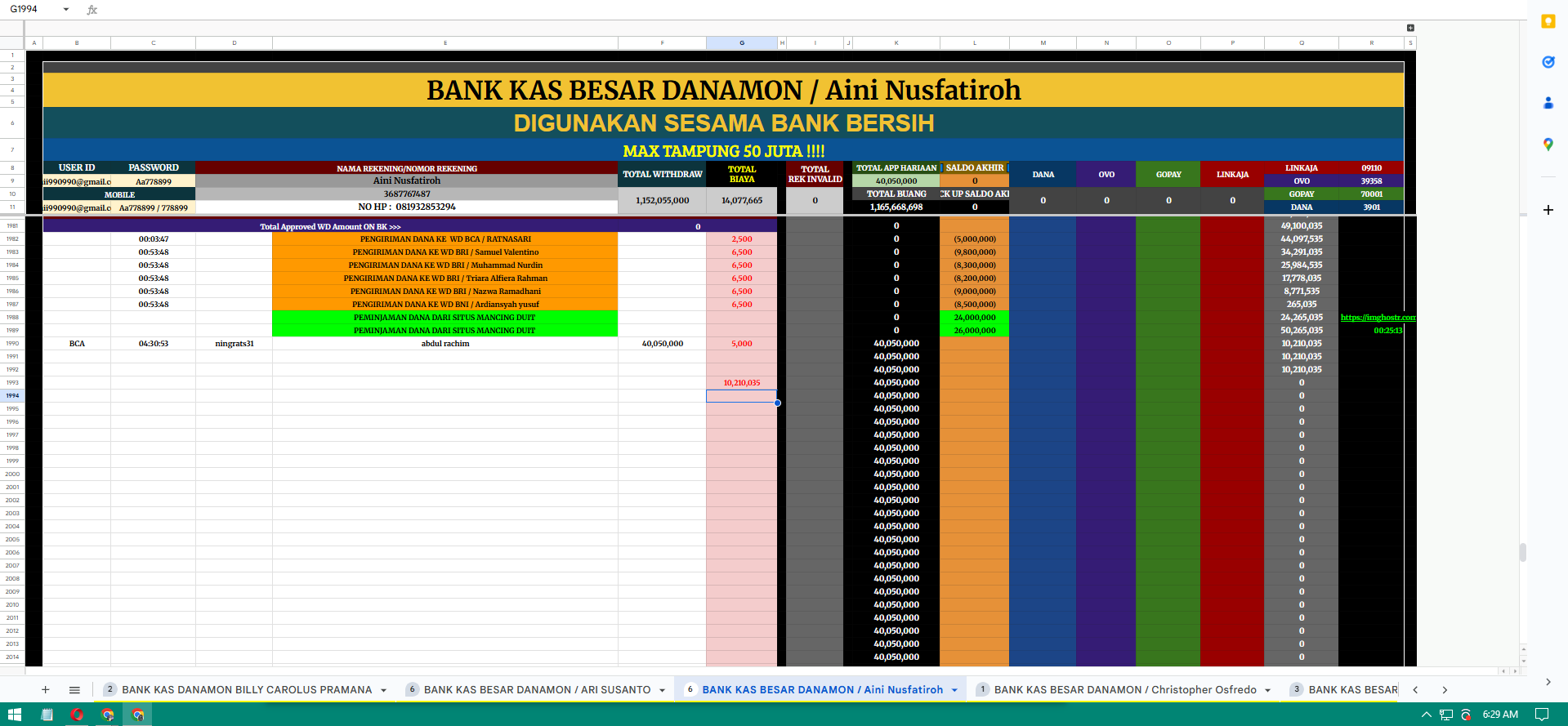
Task: Select the 26,000,000 green cell
Action: [x=975, y=331]
